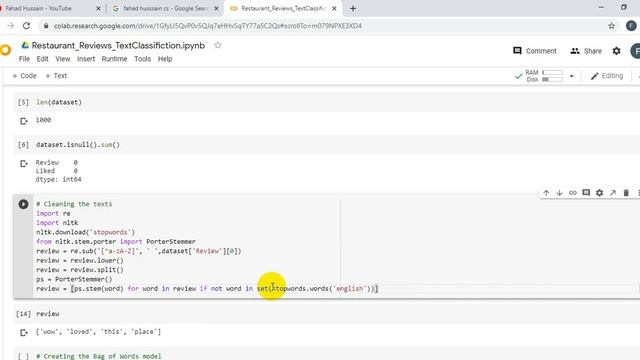
Task: Add a comment to the cell
Action: [586, 193]
